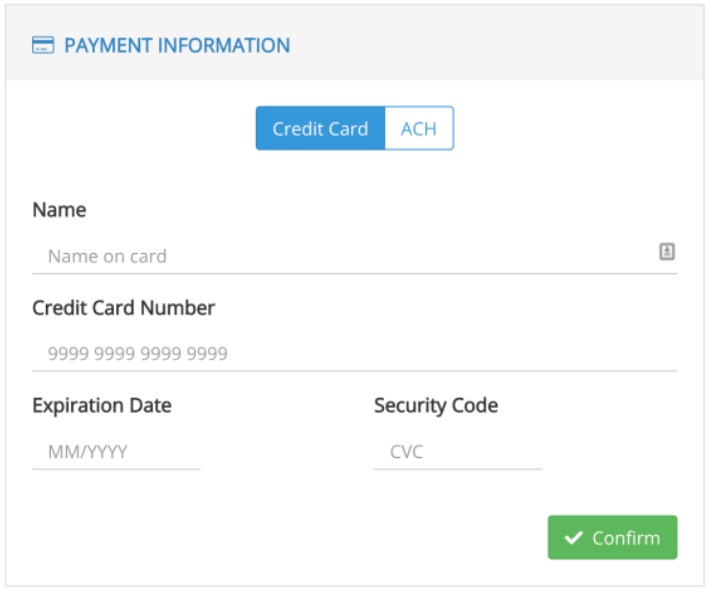
Task: Click the gray header bar of the payment panel
Action: coord(354,43)
